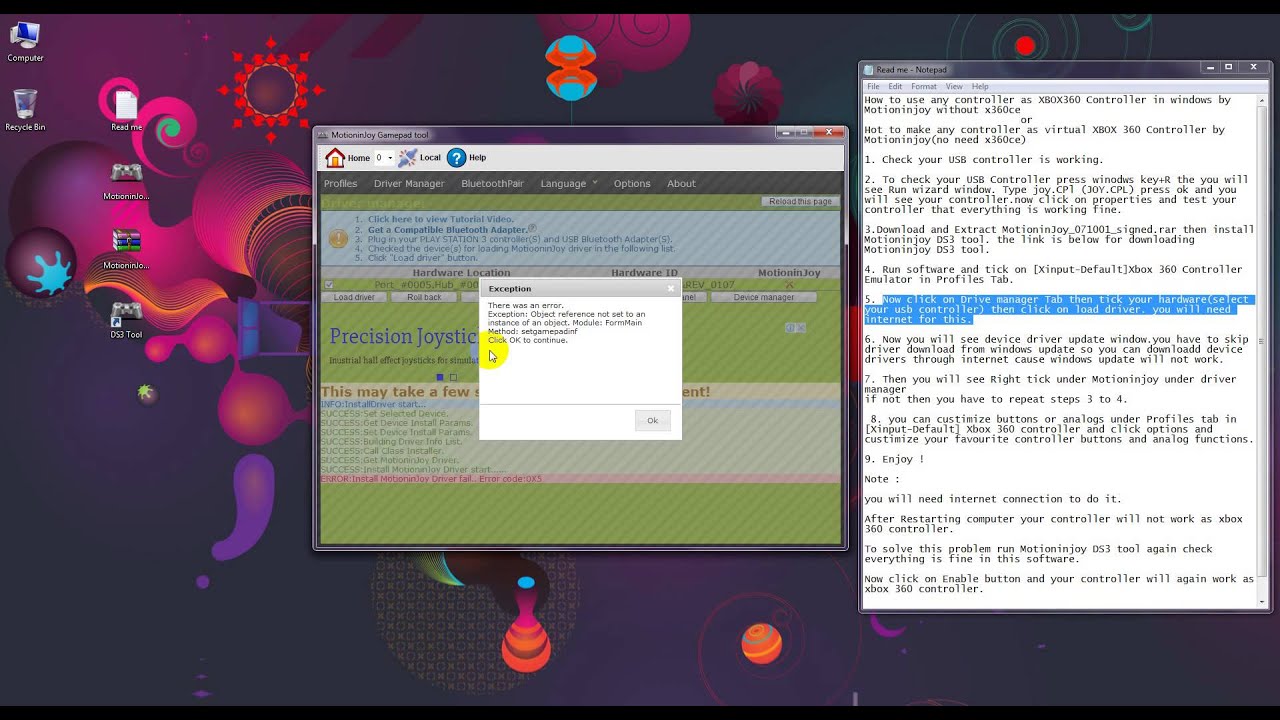Viewport: 1280px width, 720px height.
Task: Click the MotioninJoy Gamepad tool title bar icon
Action: (x=323, y=135)
